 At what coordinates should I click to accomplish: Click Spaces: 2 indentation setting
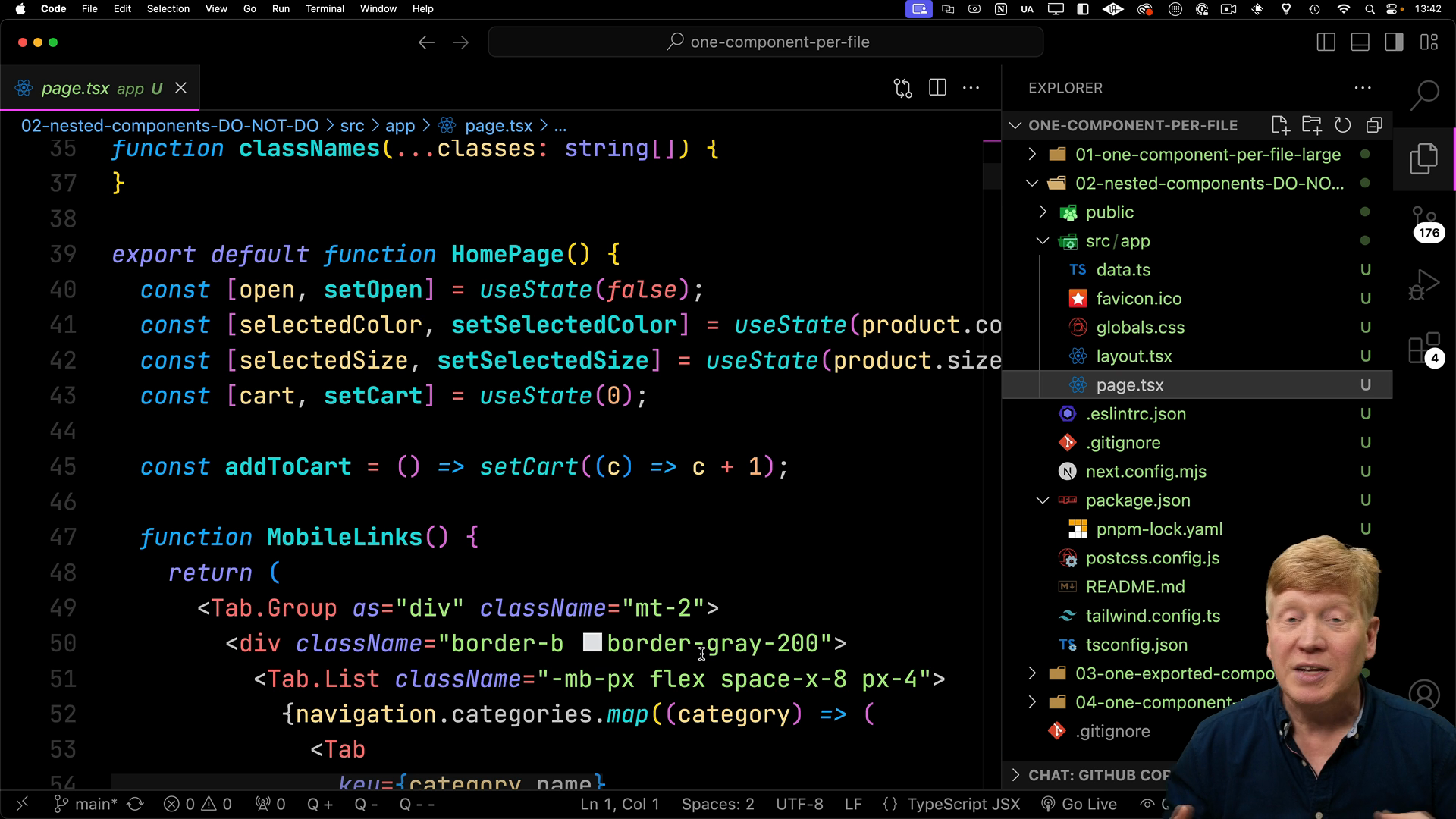717,804
